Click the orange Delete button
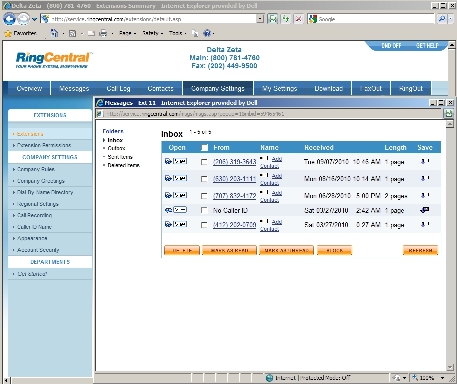 coord(182,250)
